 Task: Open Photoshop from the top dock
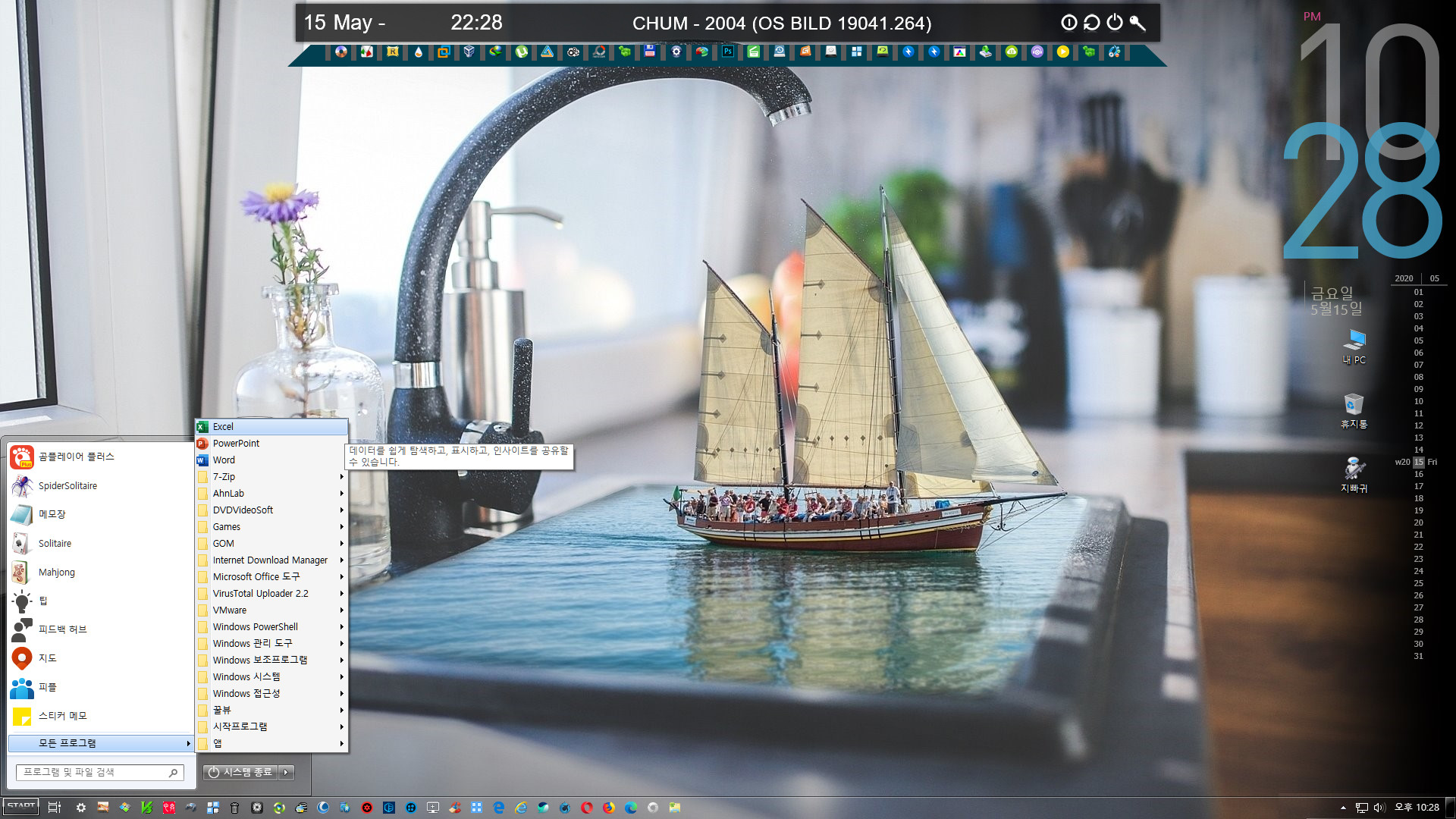727,52
